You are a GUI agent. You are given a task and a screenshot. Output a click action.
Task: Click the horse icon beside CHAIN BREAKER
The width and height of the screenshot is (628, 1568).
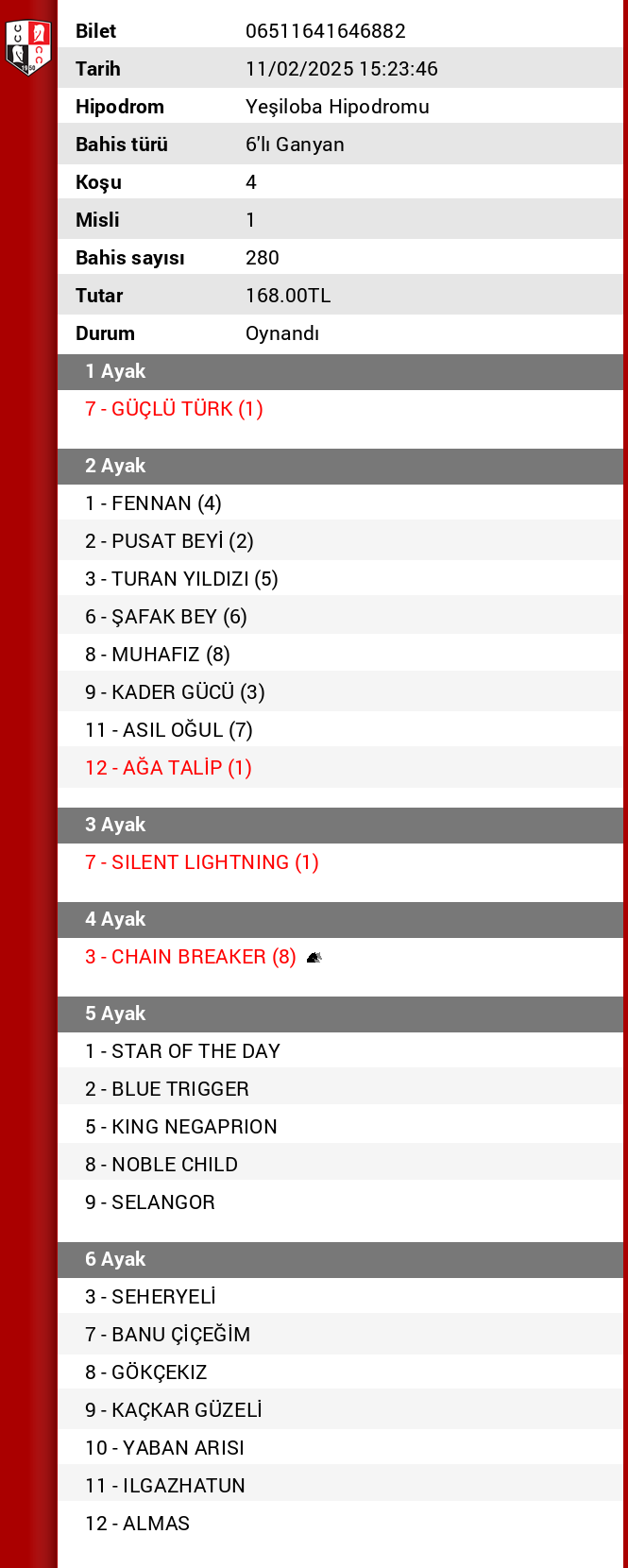pos(314,957)
